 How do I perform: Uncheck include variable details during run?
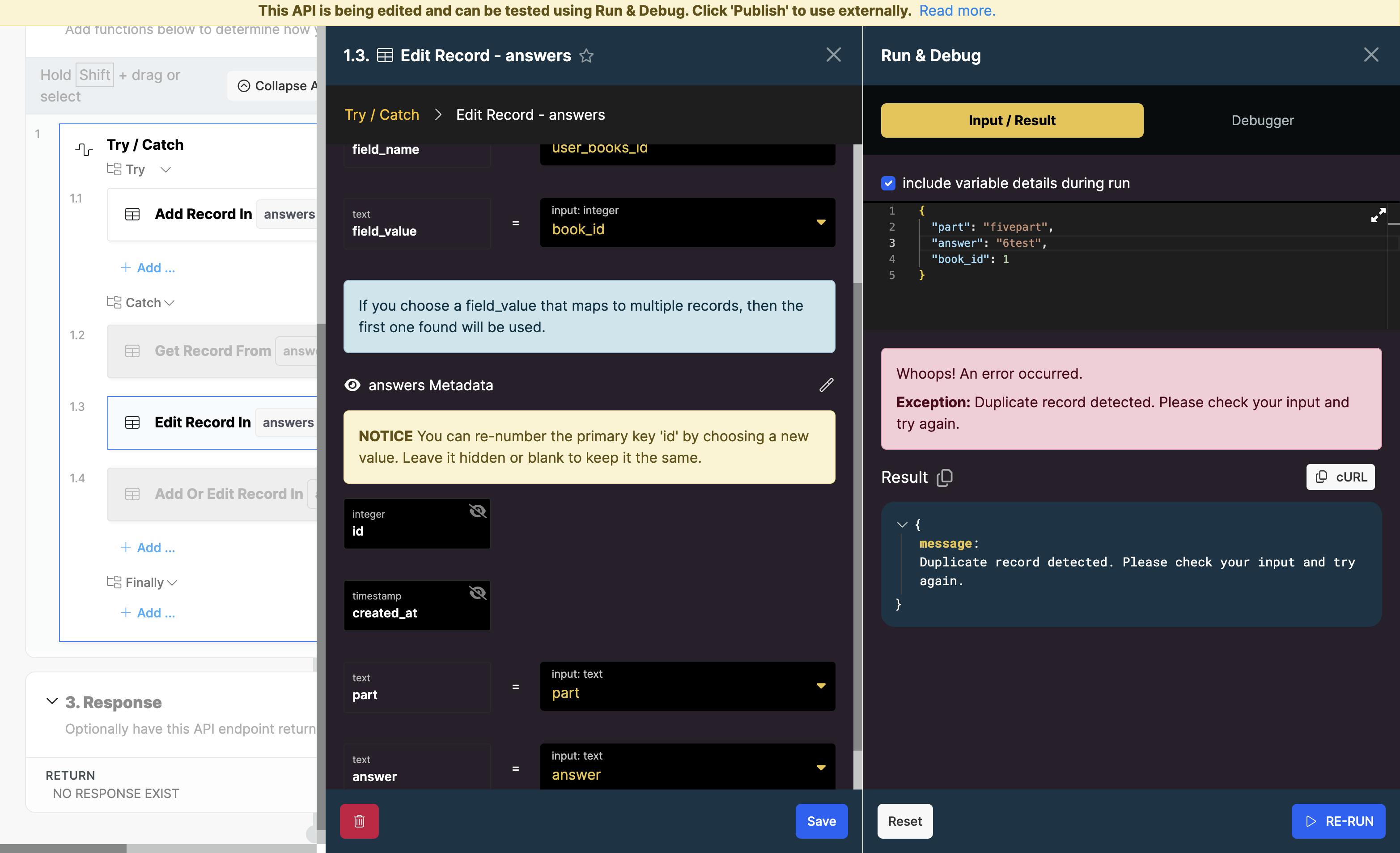coord(888,183)
